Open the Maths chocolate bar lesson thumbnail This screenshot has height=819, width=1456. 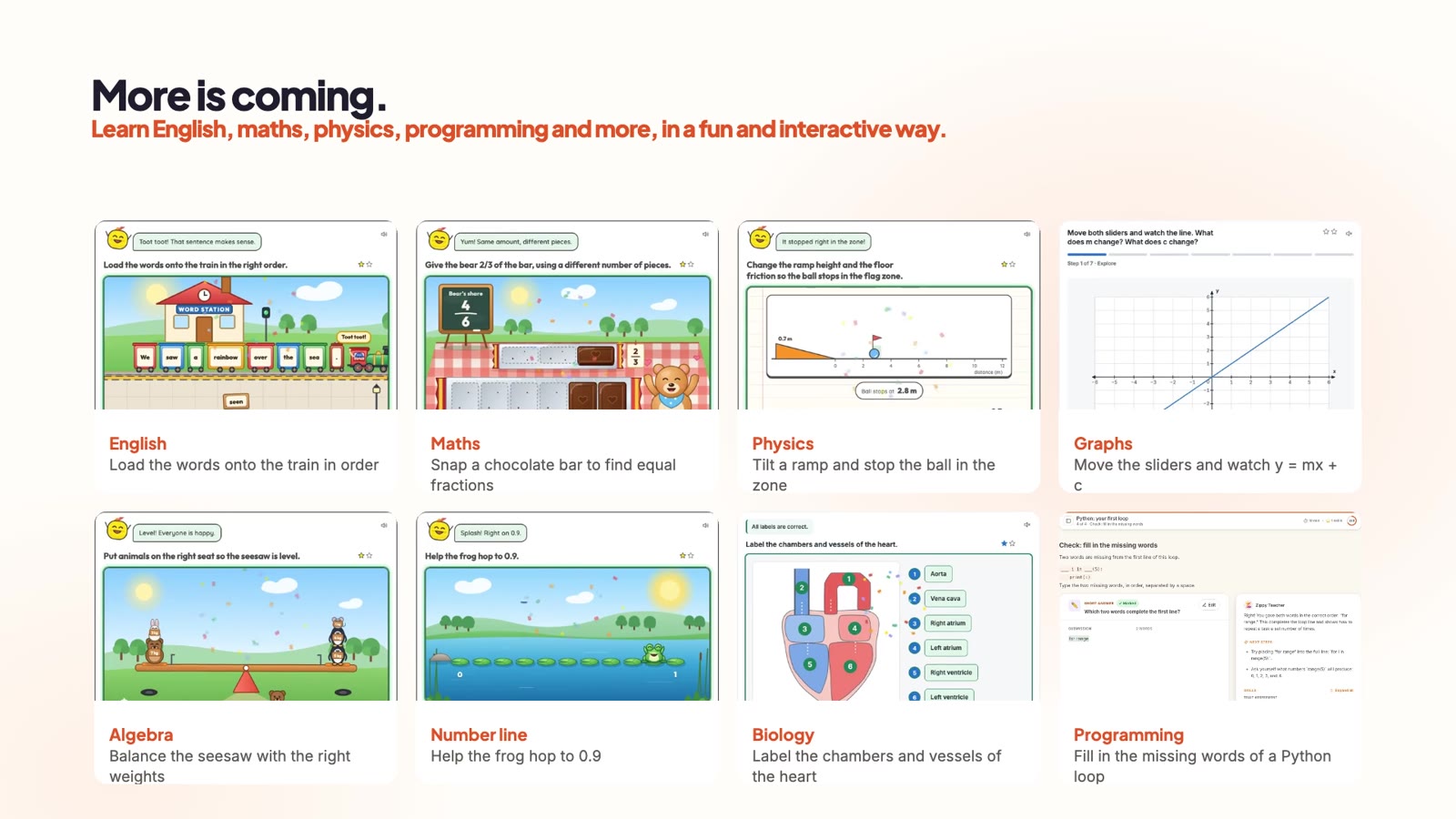[567, 315]
